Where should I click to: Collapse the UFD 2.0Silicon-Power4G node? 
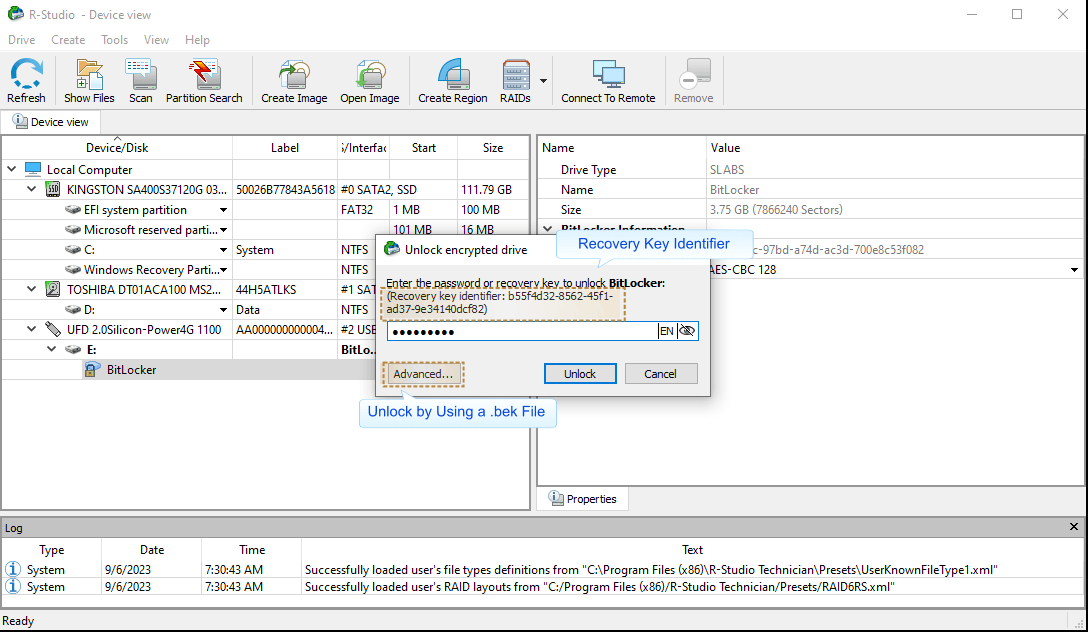tap(32, 330)
